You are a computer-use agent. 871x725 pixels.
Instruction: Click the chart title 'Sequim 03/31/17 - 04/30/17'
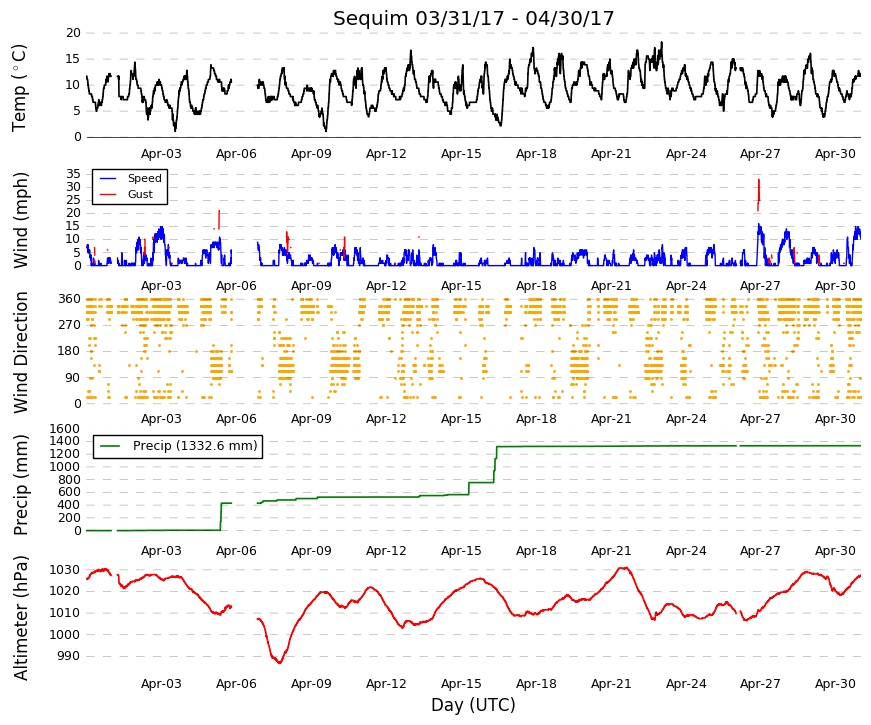pyautogui.click(x=473, y=18)
